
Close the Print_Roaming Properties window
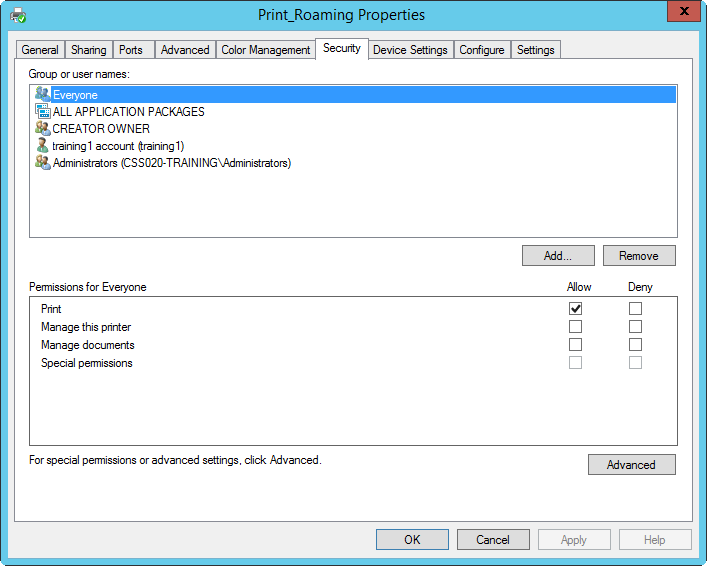[681, 12]
